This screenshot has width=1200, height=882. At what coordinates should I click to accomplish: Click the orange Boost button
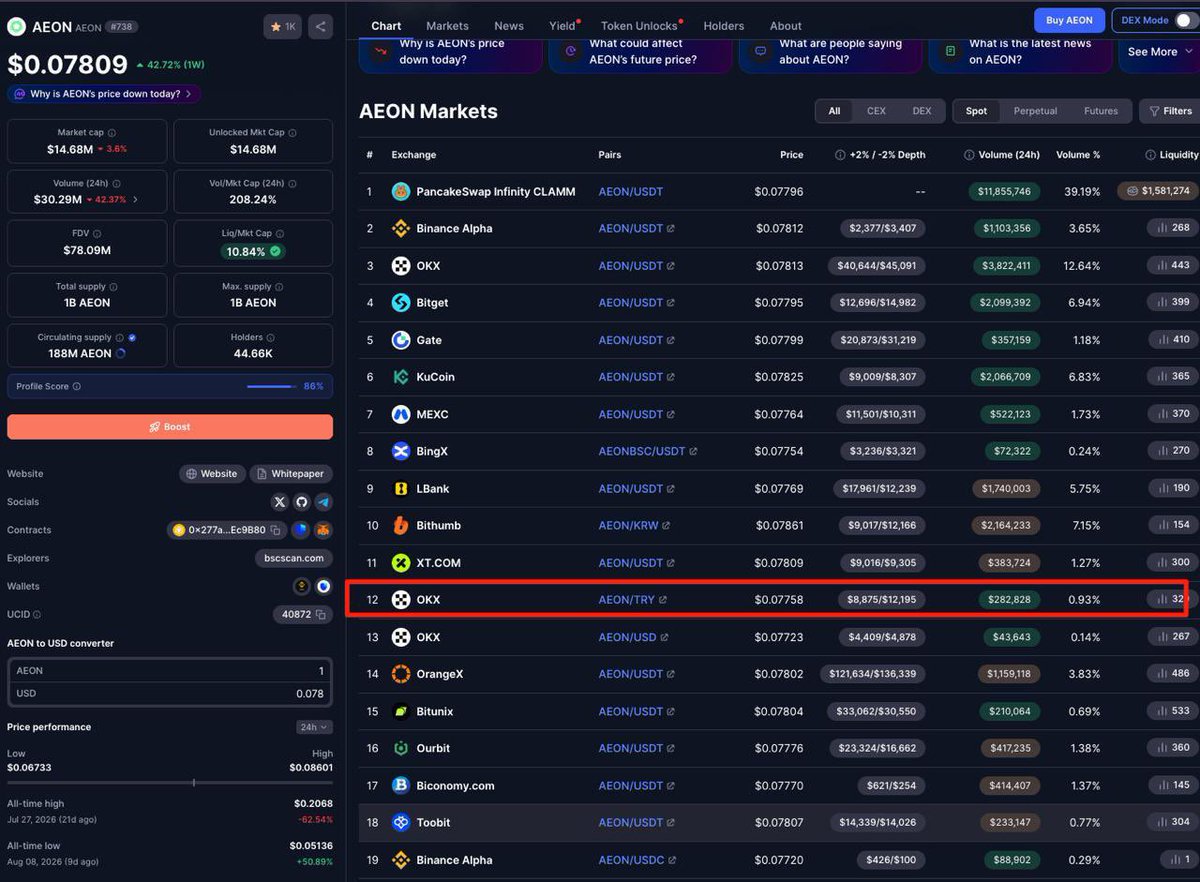[x=170, y=427]
